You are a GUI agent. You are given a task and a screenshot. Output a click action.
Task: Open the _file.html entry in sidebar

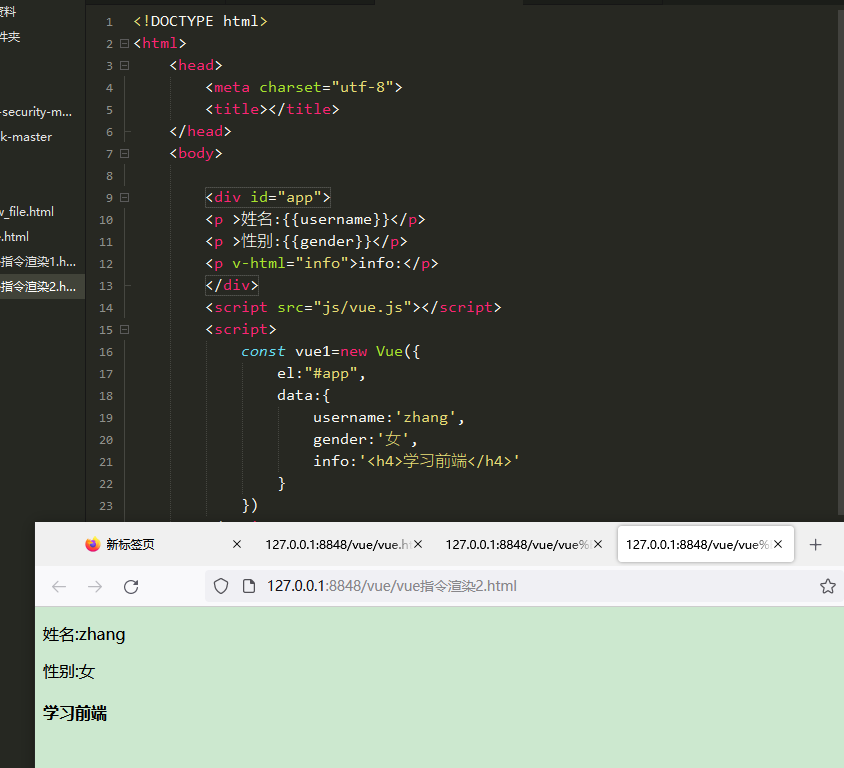point(27,212)
